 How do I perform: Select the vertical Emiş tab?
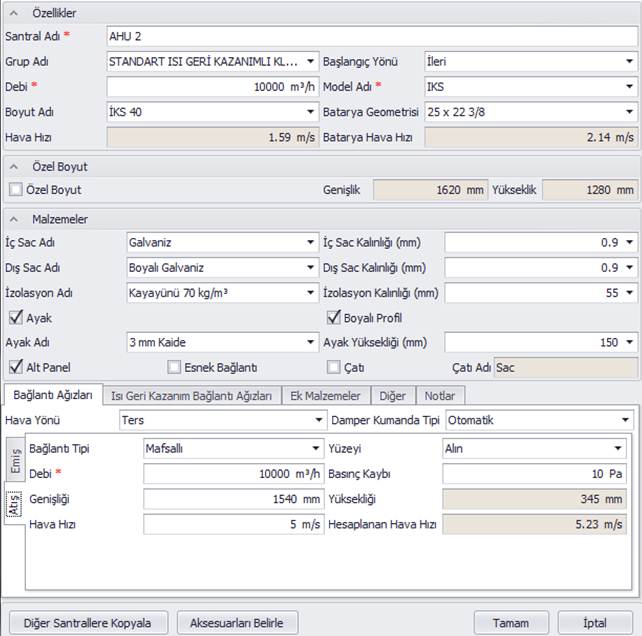click(16, 458)
